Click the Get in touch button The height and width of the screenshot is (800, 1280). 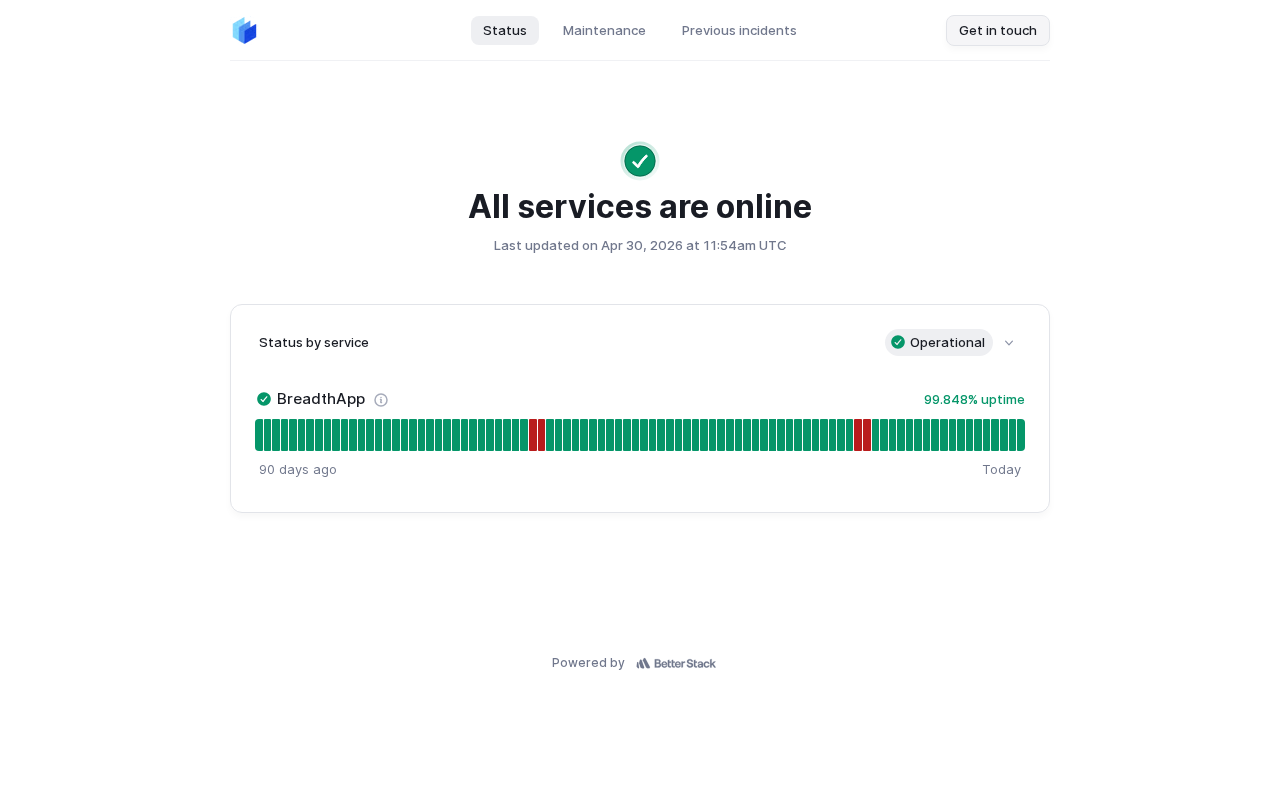(x=998, y=30)
